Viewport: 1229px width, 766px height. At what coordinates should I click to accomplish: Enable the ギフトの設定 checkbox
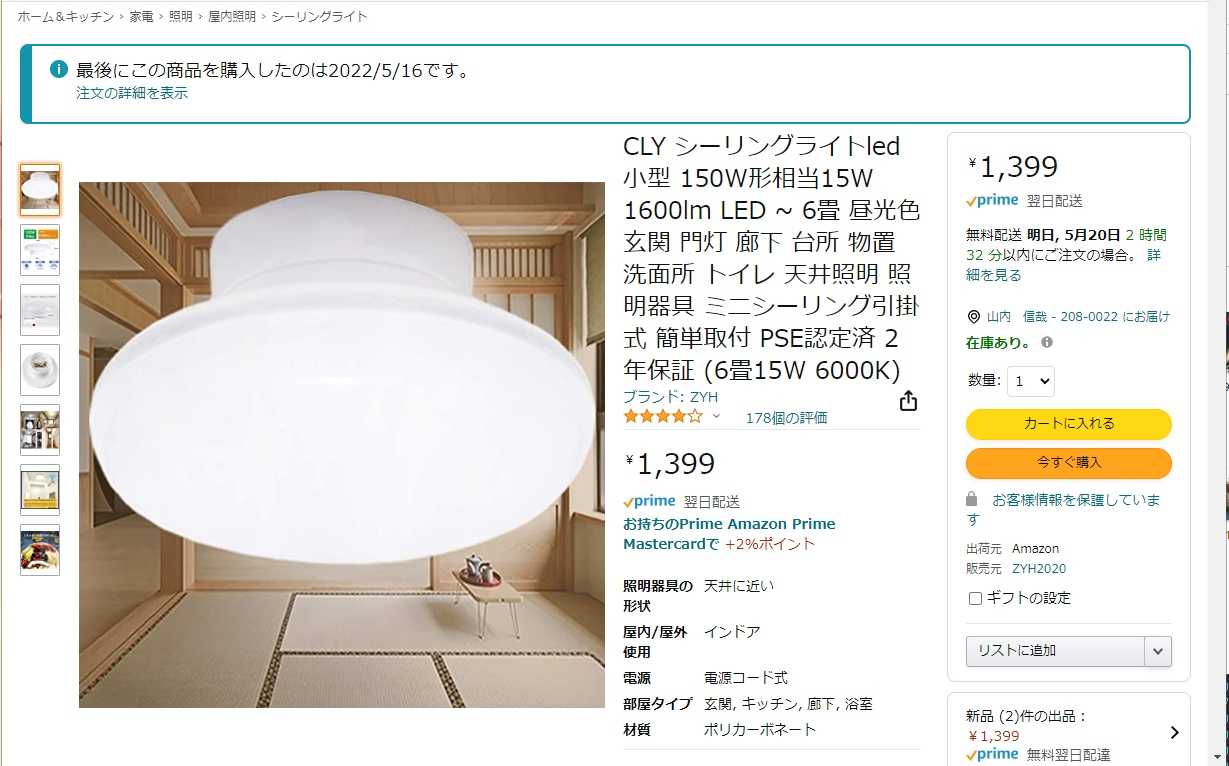tap(975, 598)
